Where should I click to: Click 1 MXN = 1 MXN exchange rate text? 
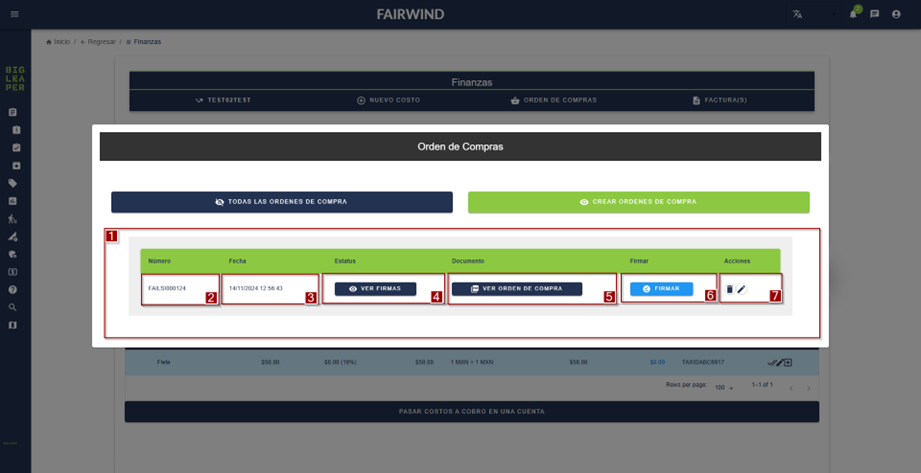(x=472, y=363)
